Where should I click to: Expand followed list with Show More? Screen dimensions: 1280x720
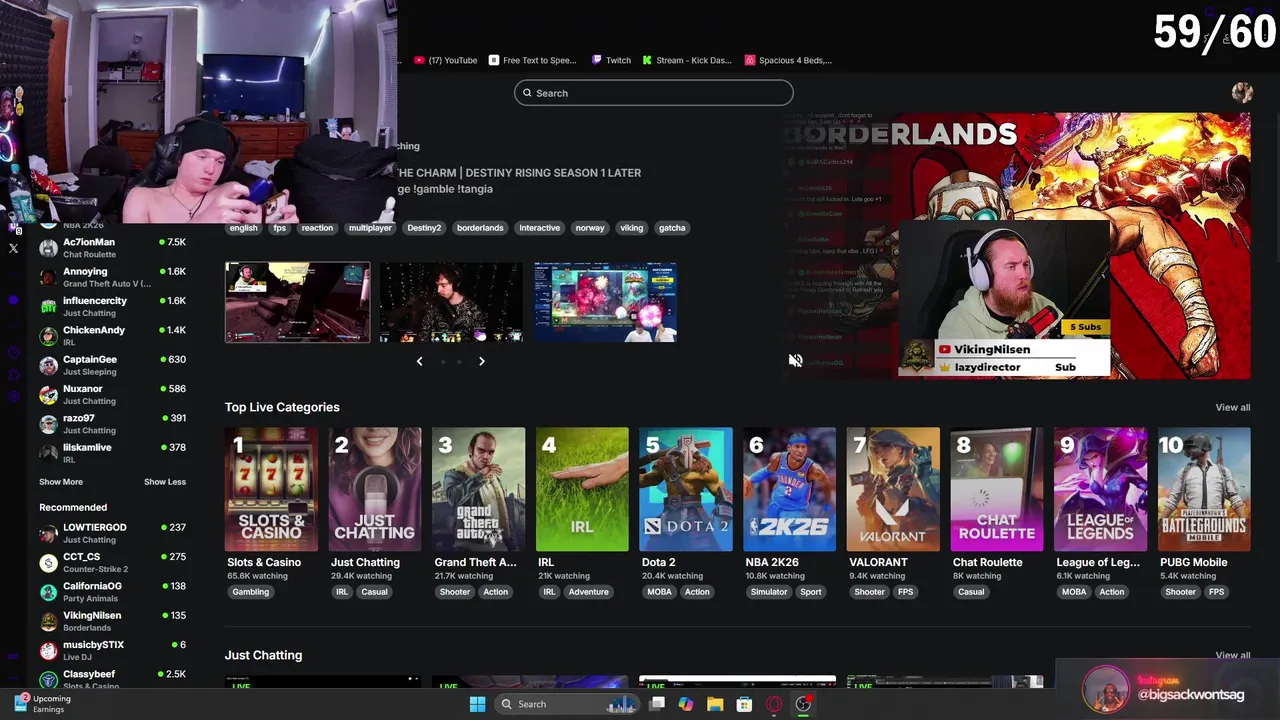point(61,482)
